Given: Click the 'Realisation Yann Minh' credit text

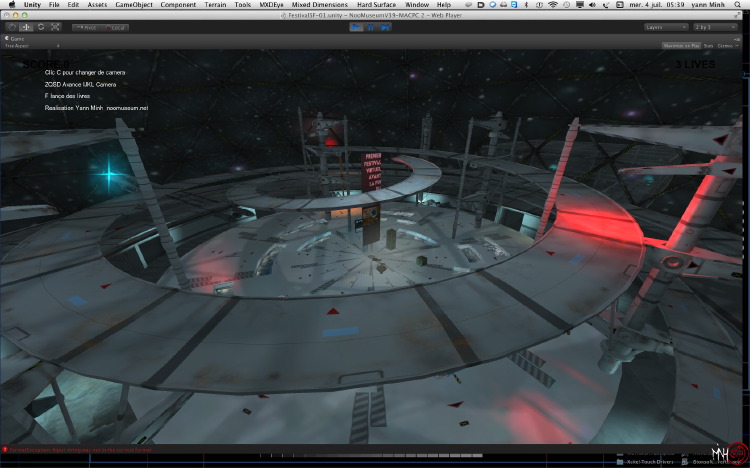Looking at the screenshot, I should [96, 108].
